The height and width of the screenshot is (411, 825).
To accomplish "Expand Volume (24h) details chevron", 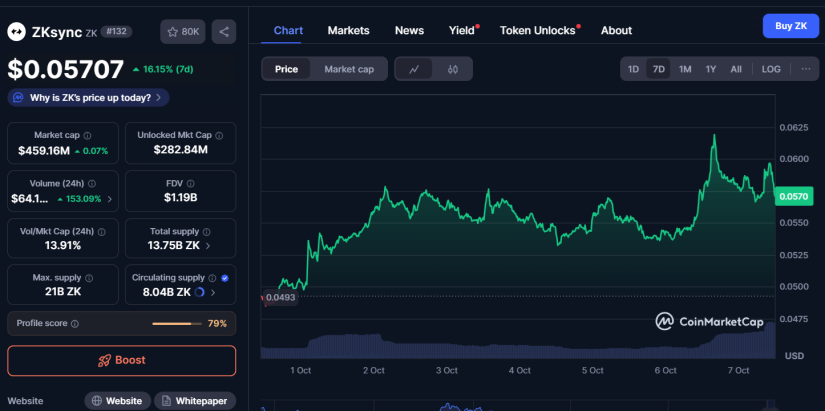I will coord(111,198).
